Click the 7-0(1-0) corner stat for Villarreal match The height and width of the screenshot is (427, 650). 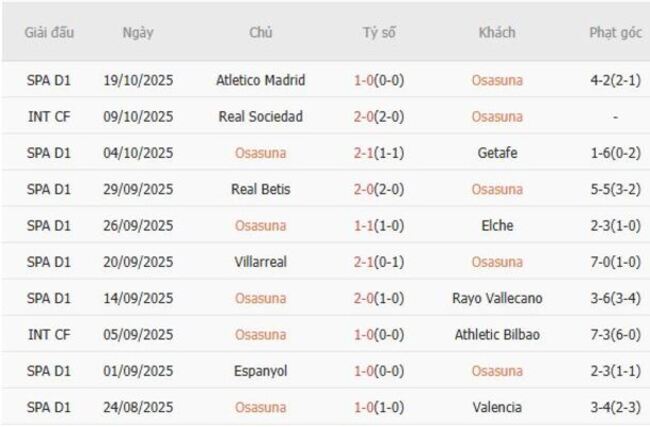pyautogui.click(x=615, y=261)
